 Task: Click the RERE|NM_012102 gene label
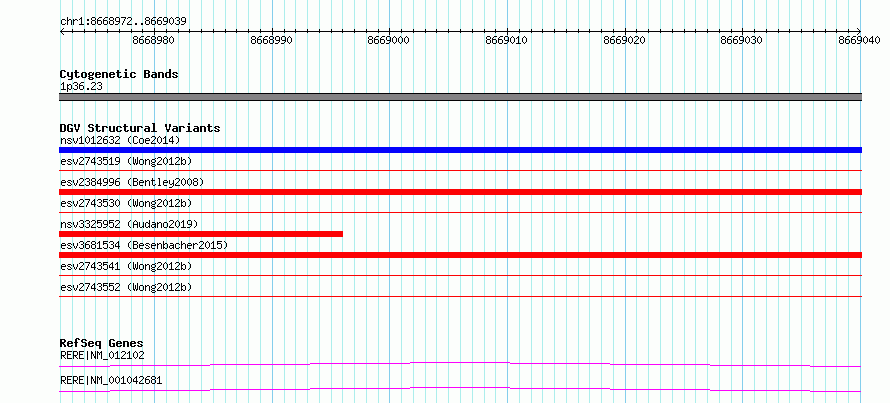click(x=102, y=356)
